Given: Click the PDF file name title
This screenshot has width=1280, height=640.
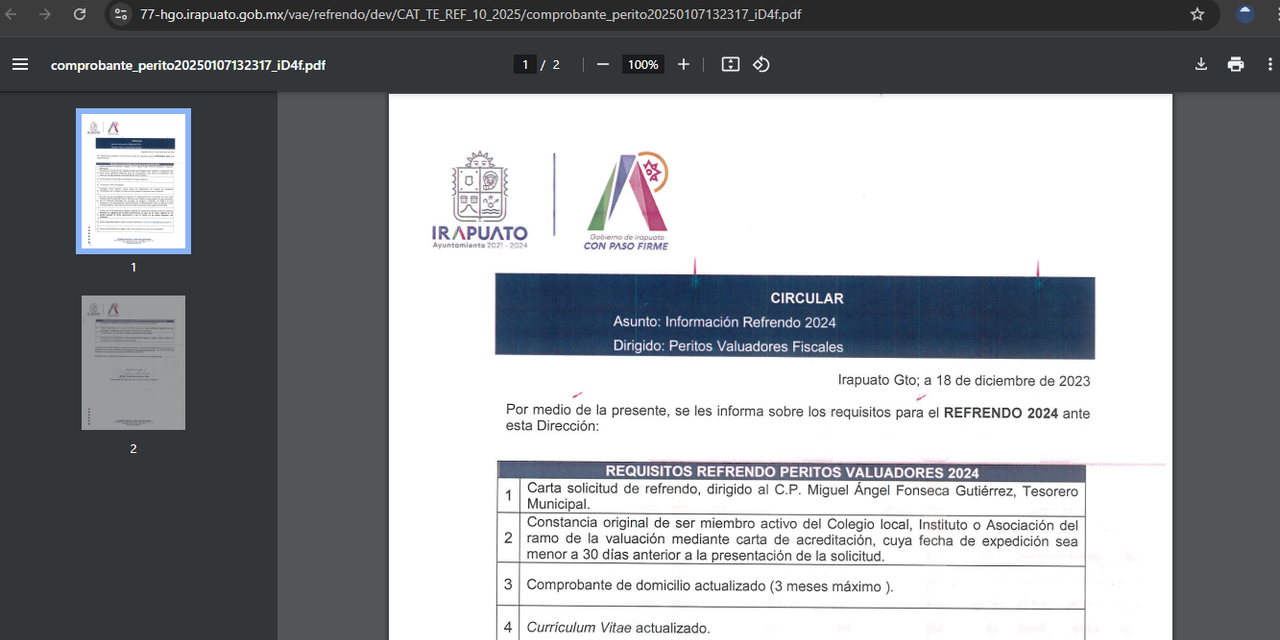Looking at the screenshot, I should tap(188, 65).
